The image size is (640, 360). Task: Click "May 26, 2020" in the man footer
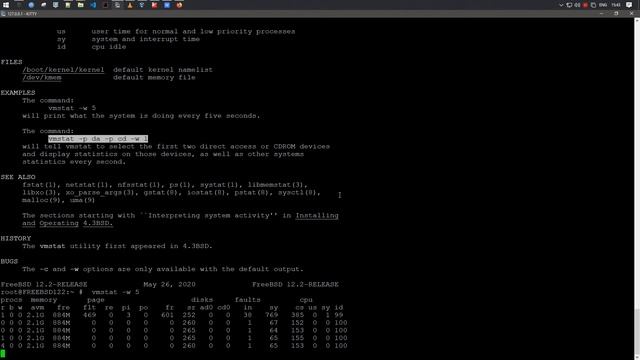(x=169, y=284)
